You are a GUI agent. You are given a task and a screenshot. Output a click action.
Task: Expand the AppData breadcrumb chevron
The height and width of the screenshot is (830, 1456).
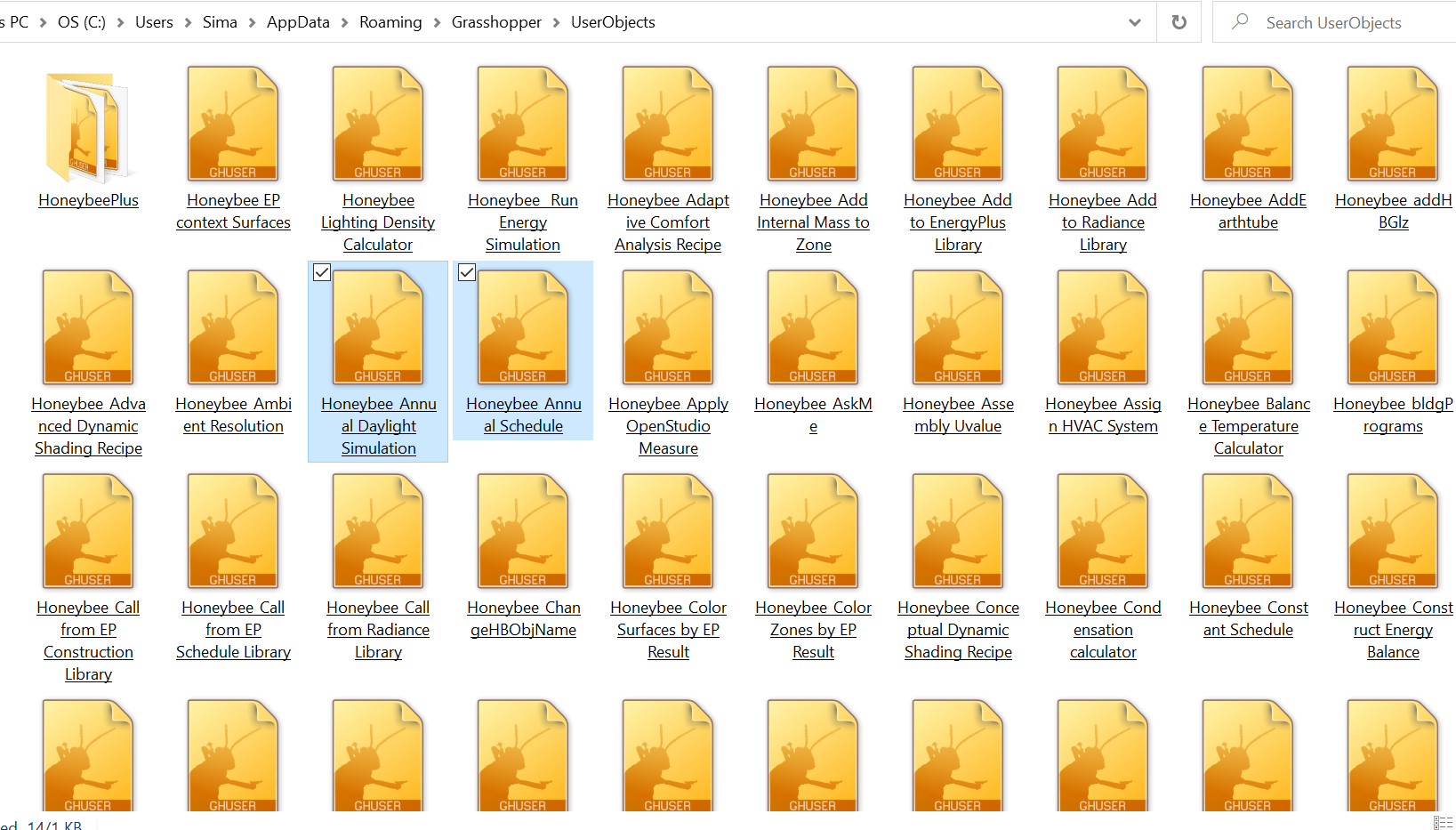coord(344,22)
